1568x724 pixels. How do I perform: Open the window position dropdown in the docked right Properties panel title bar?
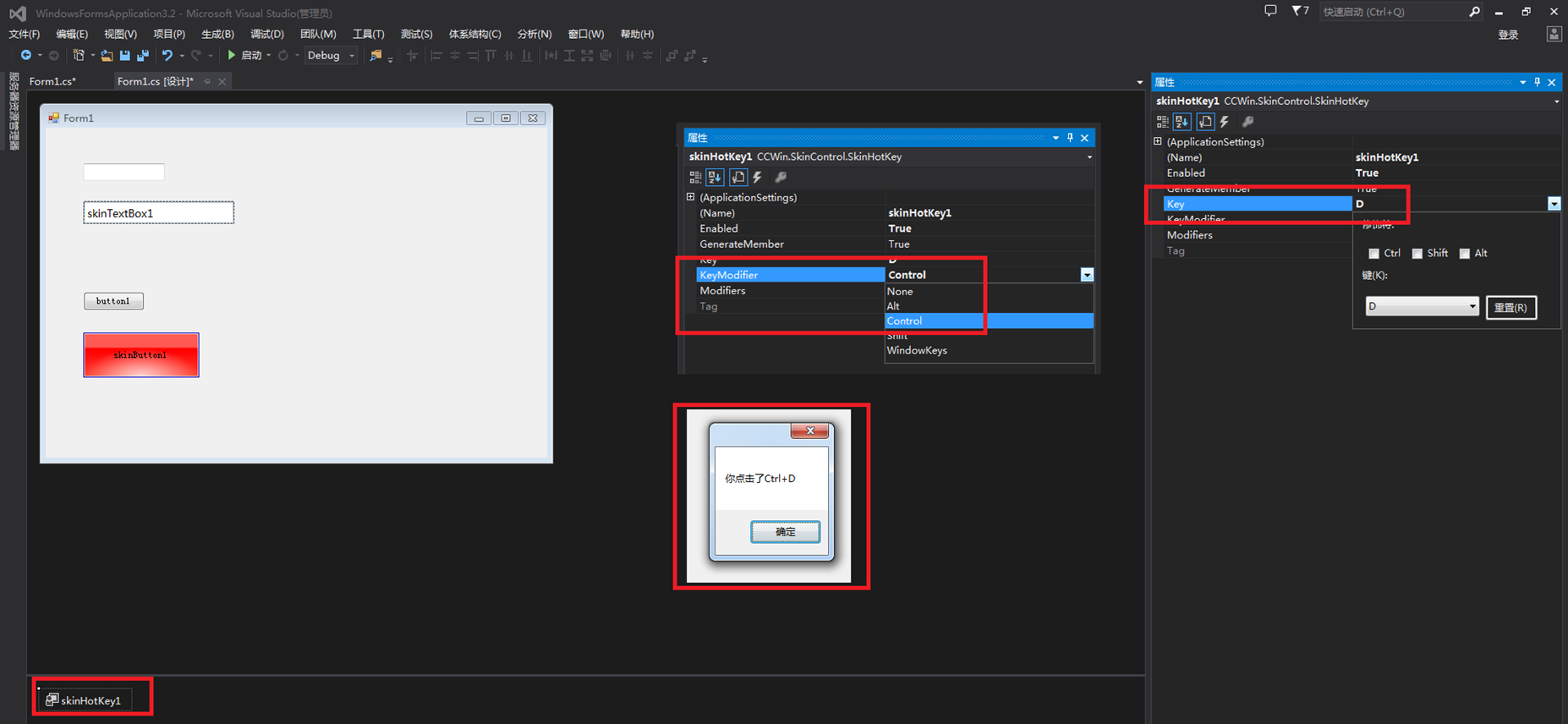[1523, 82]
